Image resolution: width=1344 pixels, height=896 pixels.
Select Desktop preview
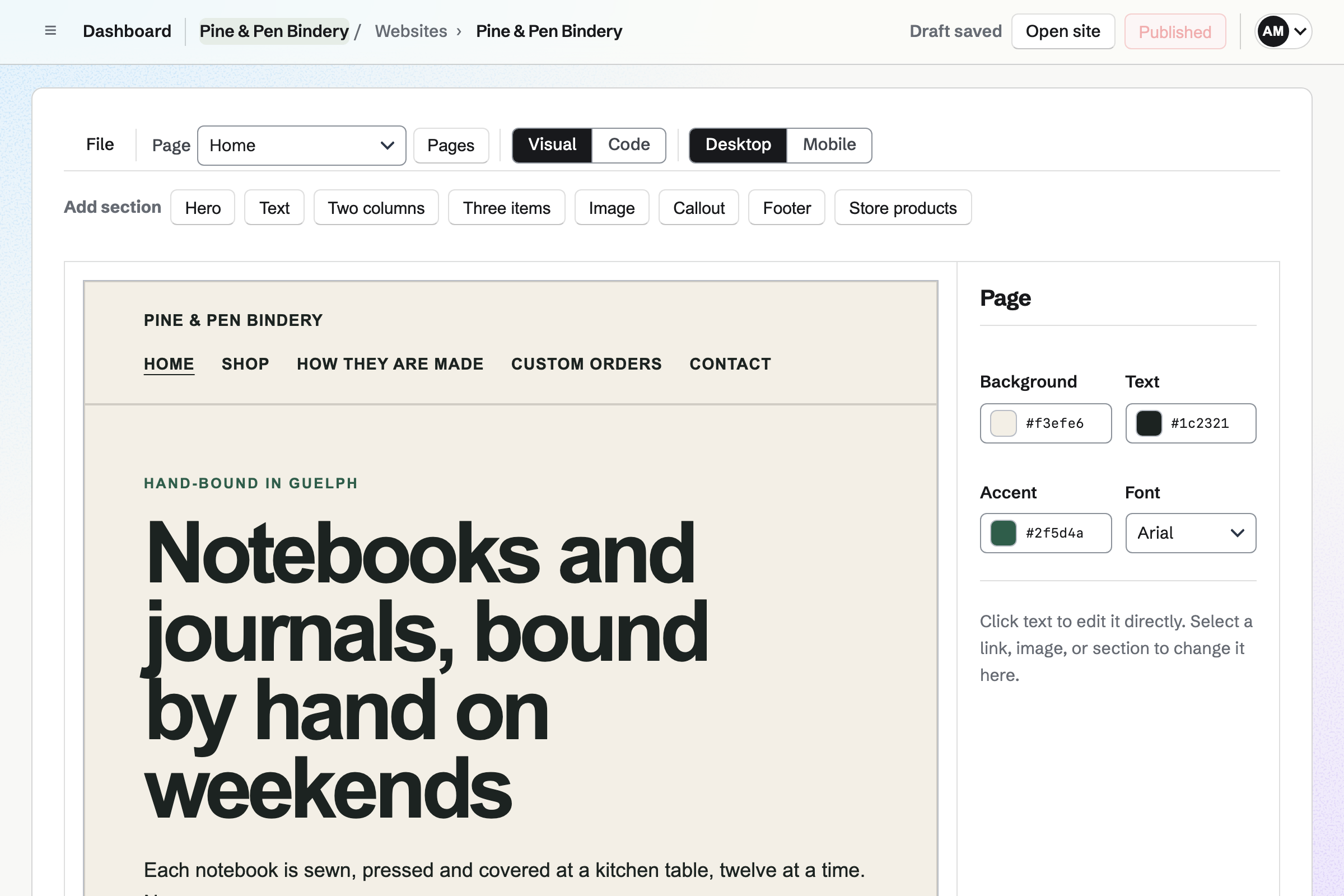[x=738, y=145]
